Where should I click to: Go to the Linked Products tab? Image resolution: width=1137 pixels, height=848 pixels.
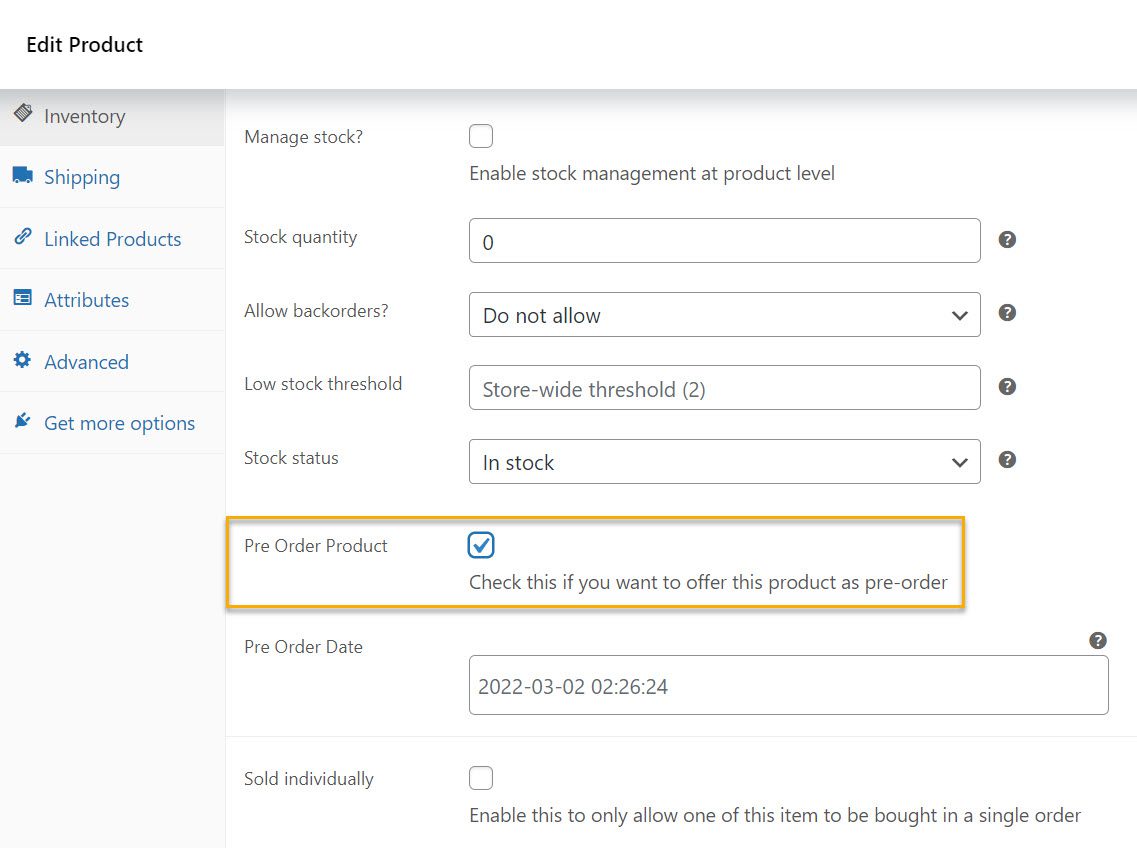[x=112, y=239]
